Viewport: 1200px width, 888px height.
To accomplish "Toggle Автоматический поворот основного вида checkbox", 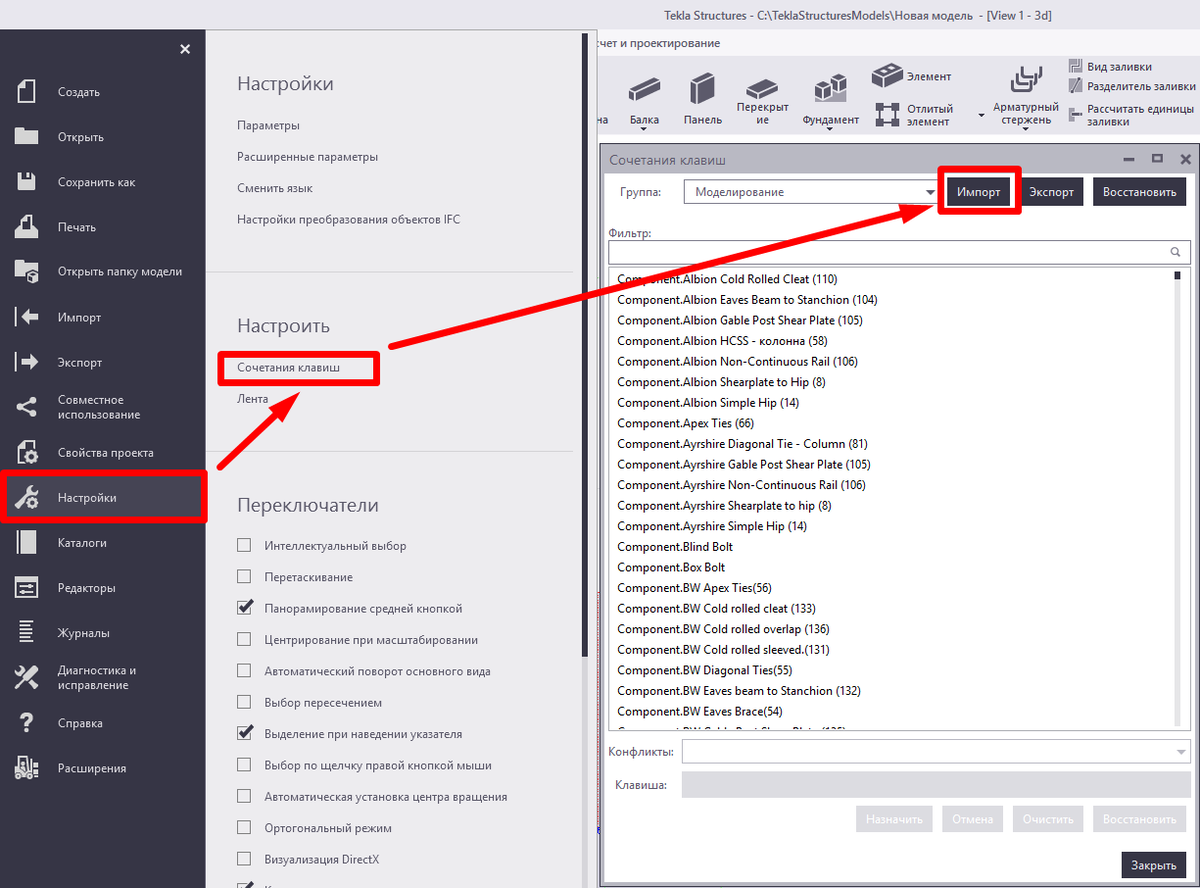I will pyautogui.click(x=244, y=671).
